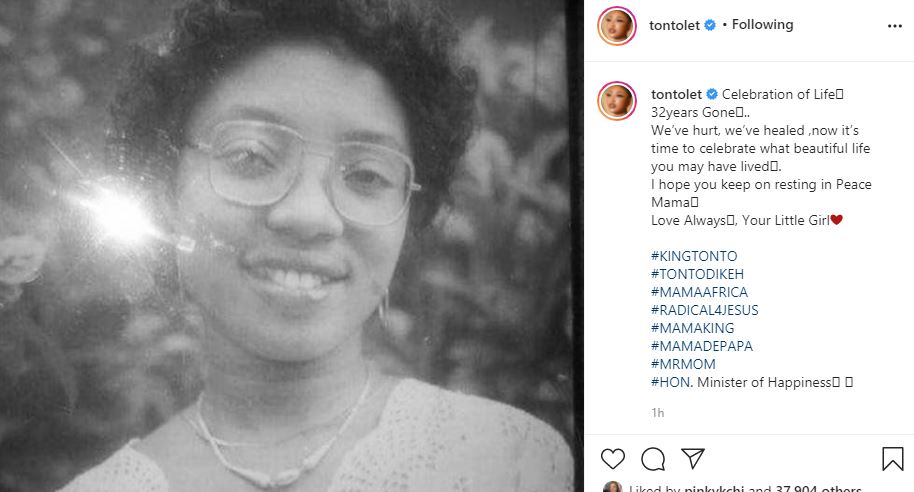The image size is (914, 492).
Task: Open the #MAMAKING hashtag
Action: 692,328
